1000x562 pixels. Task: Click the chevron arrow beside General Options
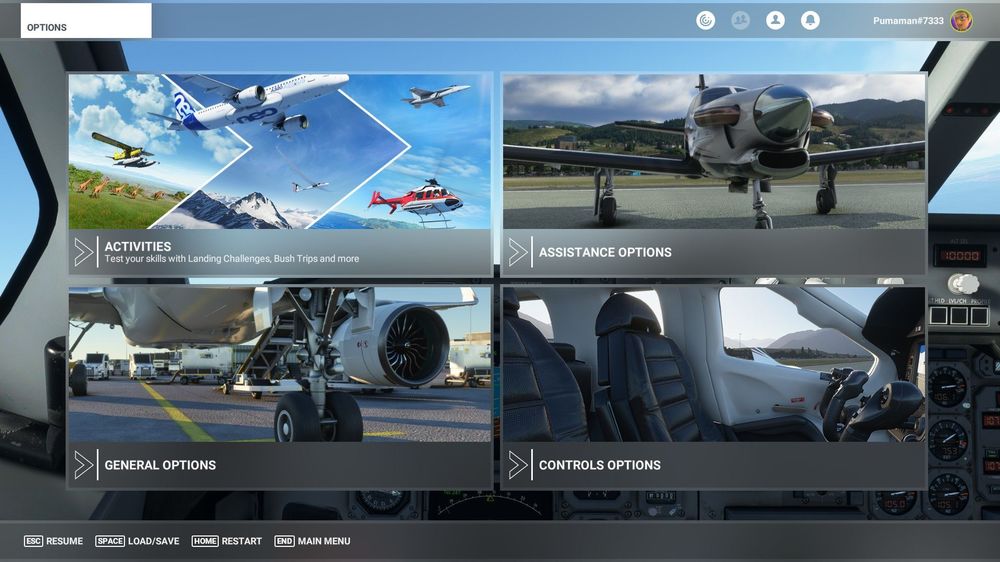pyautogui.click(x=84, y=465)
